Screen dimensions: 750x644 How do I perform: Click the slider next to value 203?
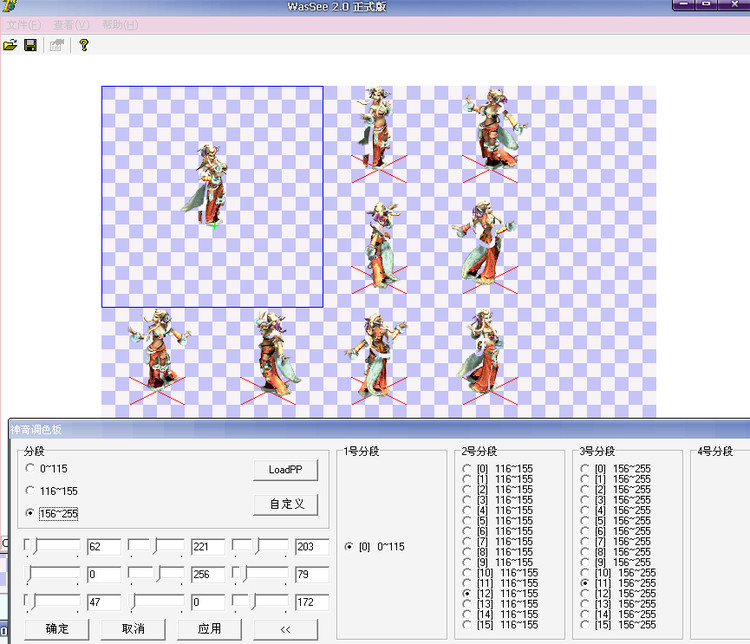tap(260, 546)
